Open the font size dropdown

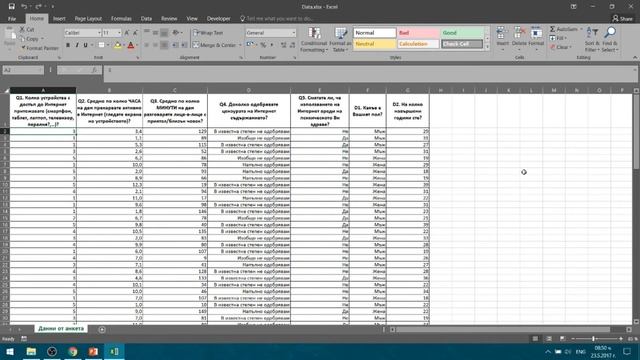pos(119,33)
